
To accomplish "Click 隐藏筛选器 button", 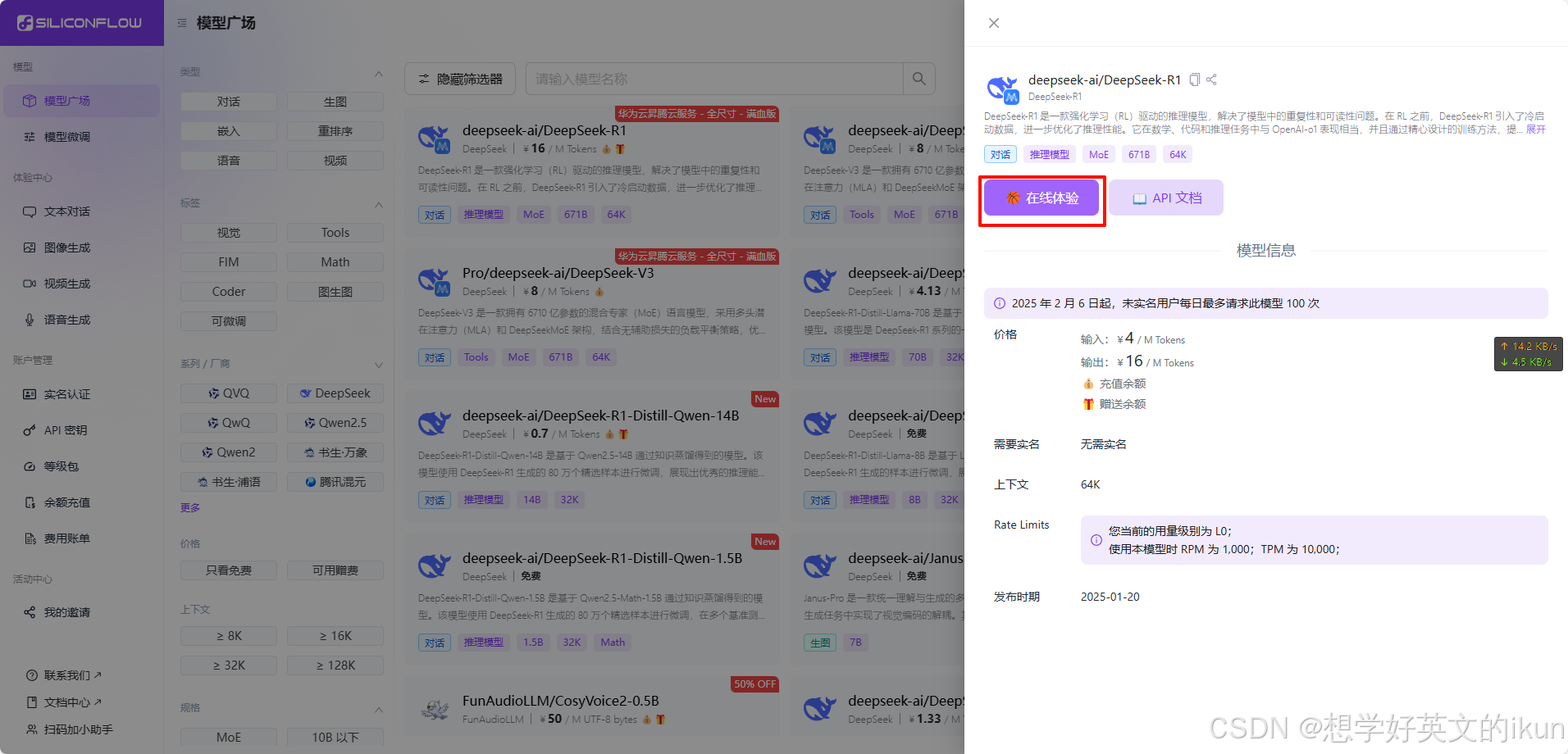I will point(460,79).
